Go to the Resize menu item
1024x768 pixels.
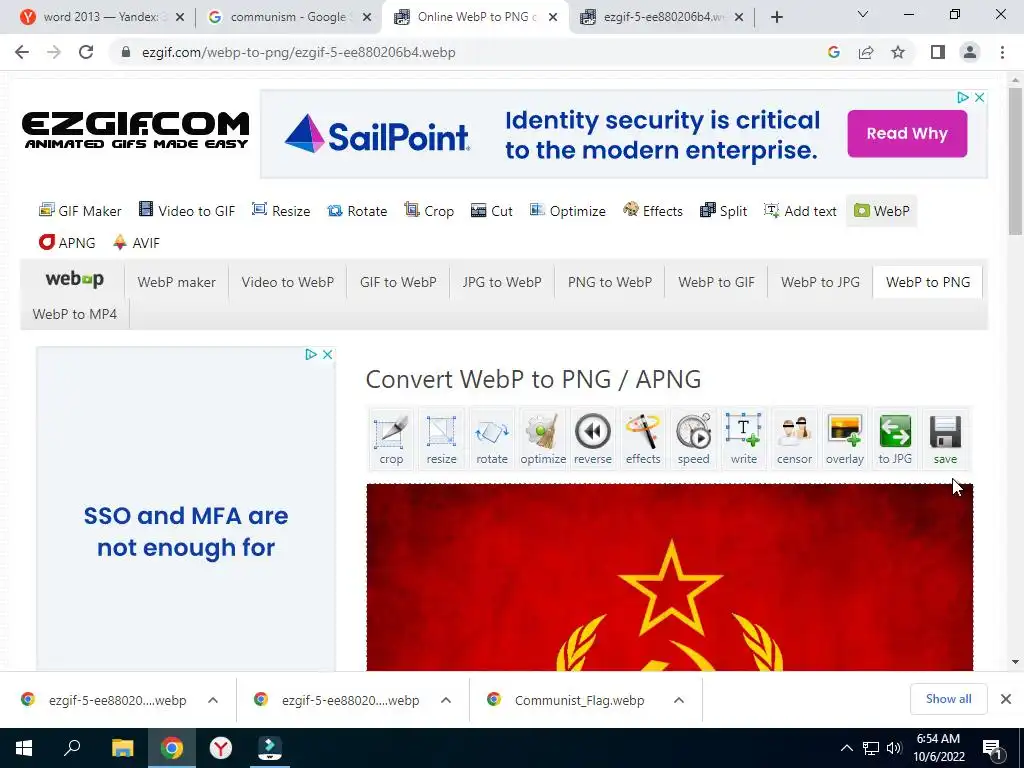tap(281, 211)
